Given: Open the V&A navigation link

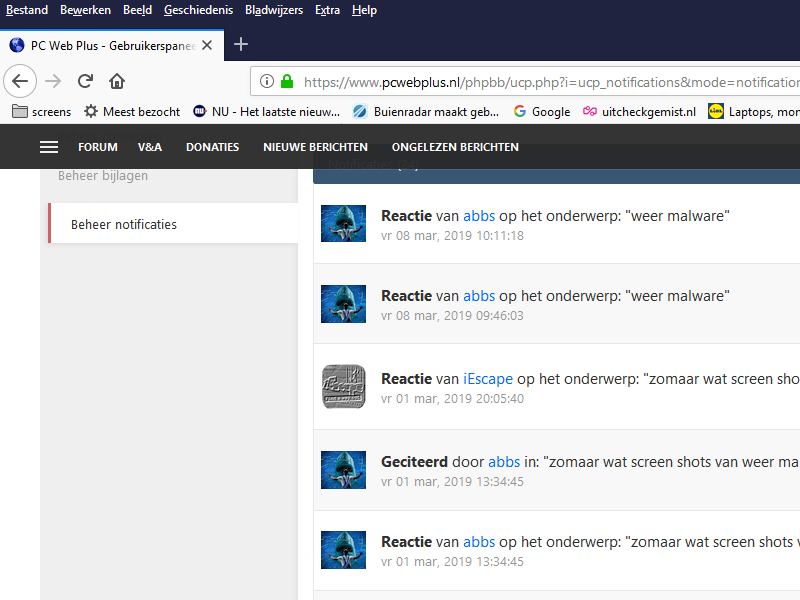Looking at the screenshot, I should pos(150,147).
